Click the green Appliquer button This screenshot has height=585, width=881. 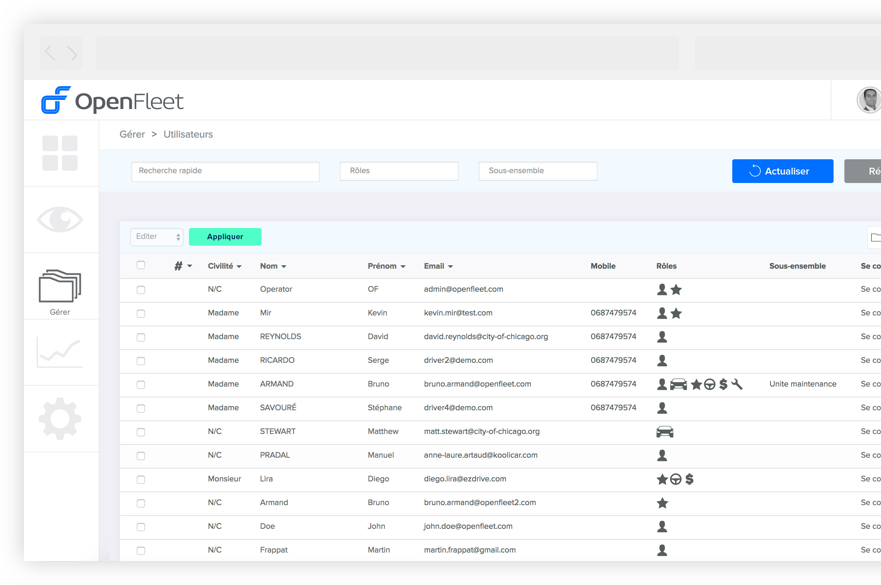tap(224, 236)
